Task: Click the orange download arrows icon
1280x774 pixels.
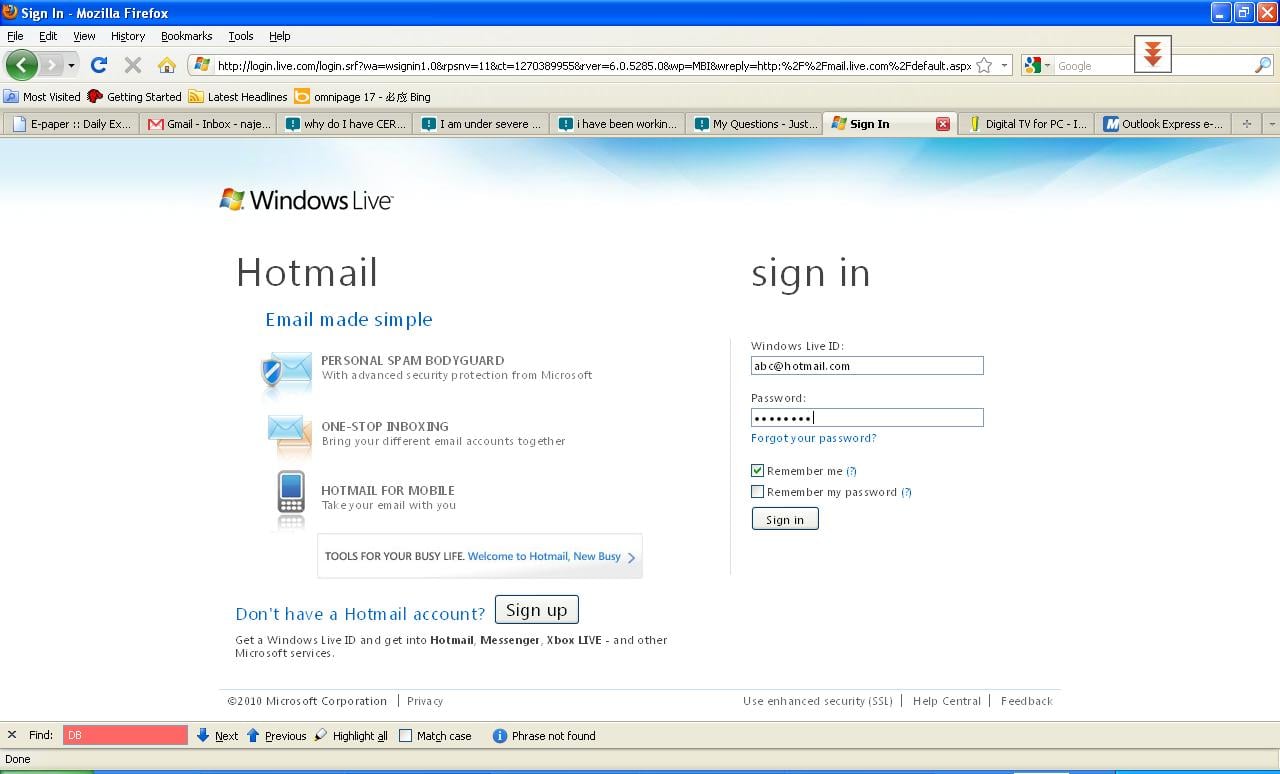Action: [x=1153, y=54]
